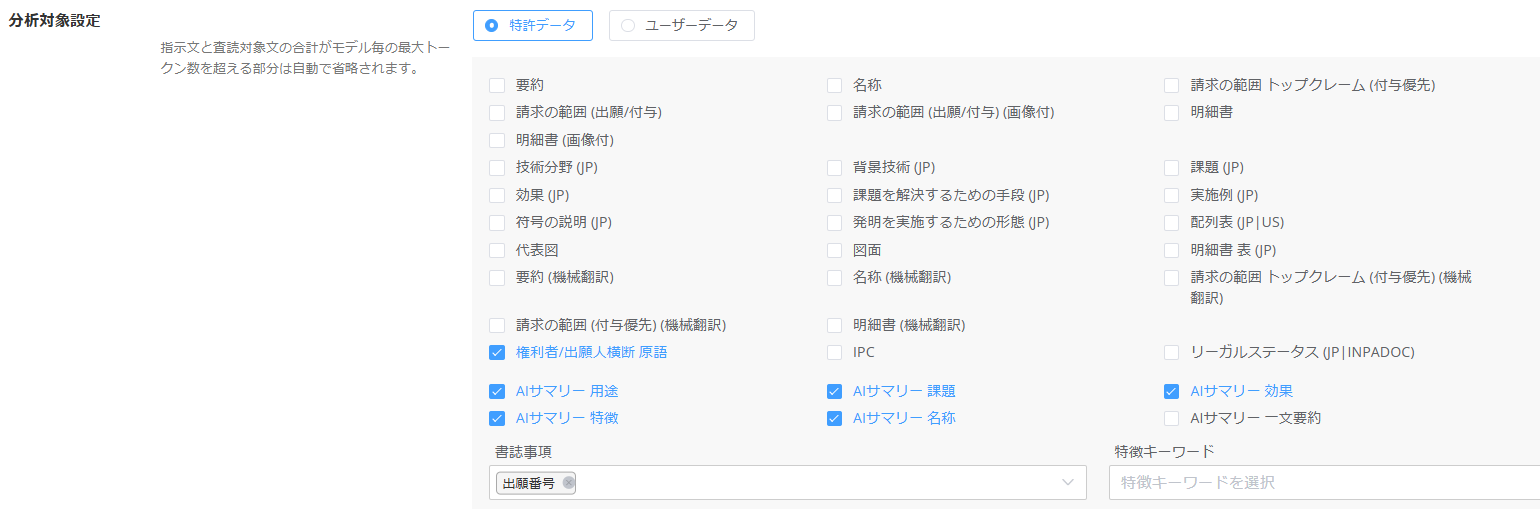
Task: Remove the 出願番号 tag with its x icon
Action: coord(569,483)
